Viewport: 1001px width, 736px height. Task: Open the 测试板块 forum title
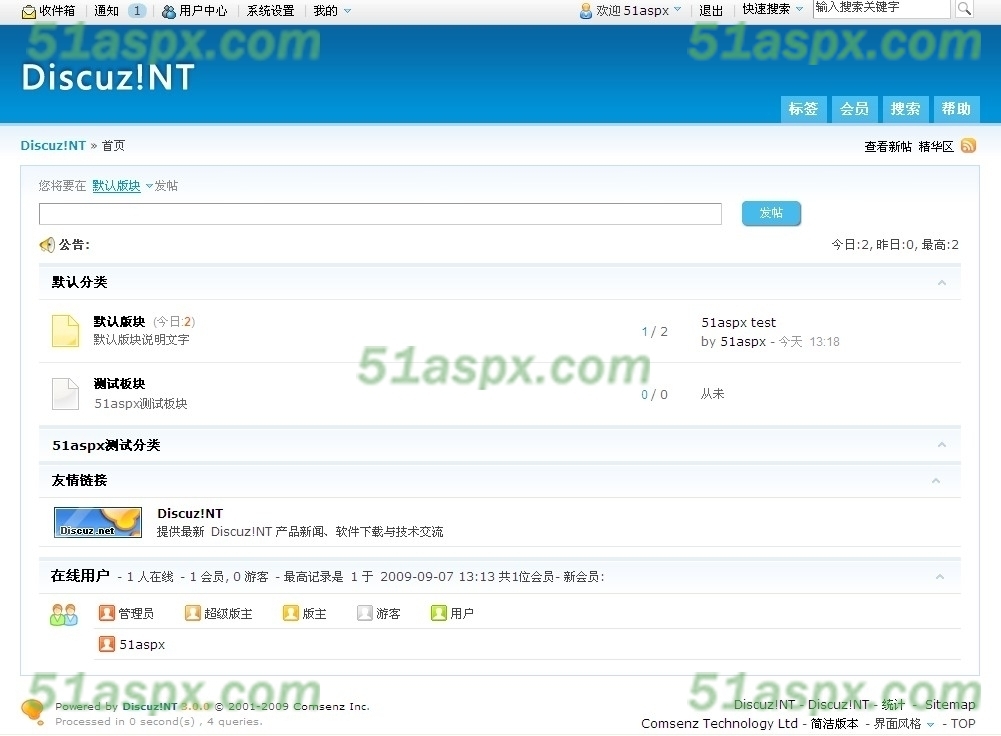[x=119, y=383]
